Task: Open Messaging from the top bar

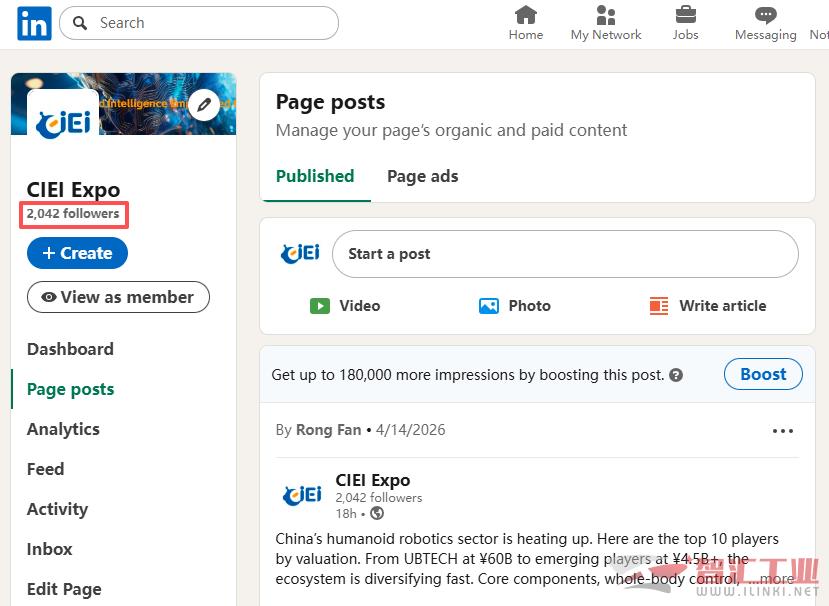Action: click(765, 22)
